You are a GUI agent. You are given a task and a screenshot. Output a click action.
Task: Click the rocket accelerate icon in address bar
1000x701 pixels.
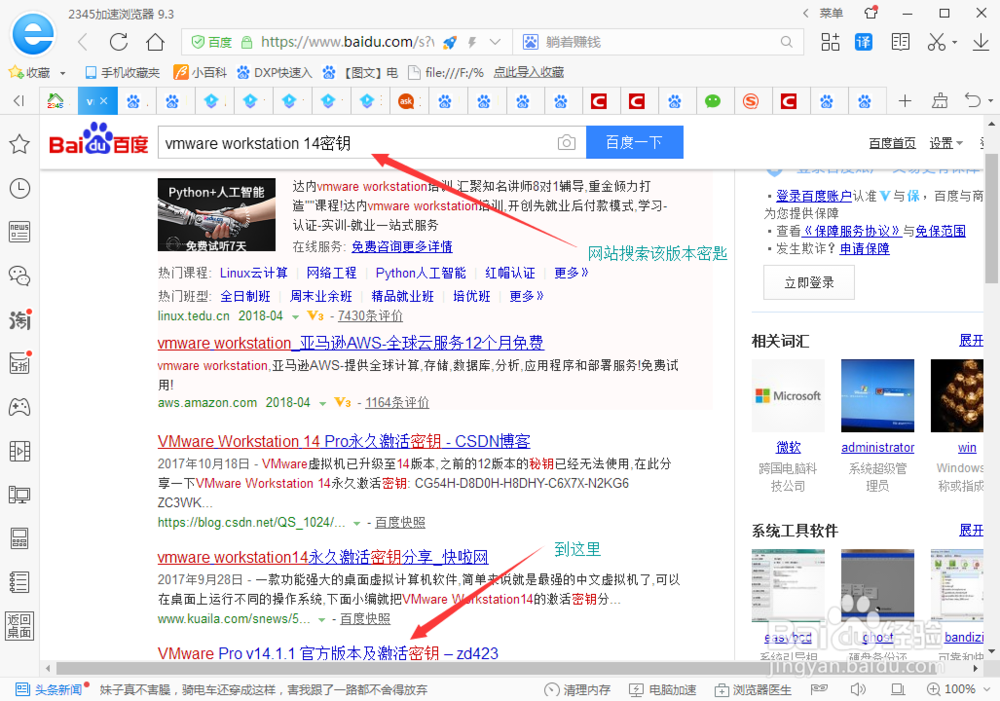[x=450, y=42]
